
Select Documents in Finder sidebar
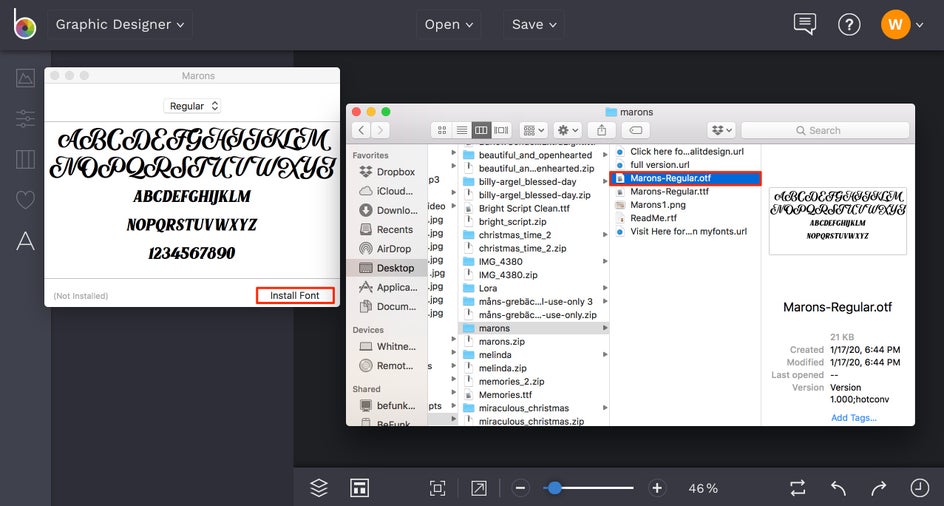tap(387, 307)
